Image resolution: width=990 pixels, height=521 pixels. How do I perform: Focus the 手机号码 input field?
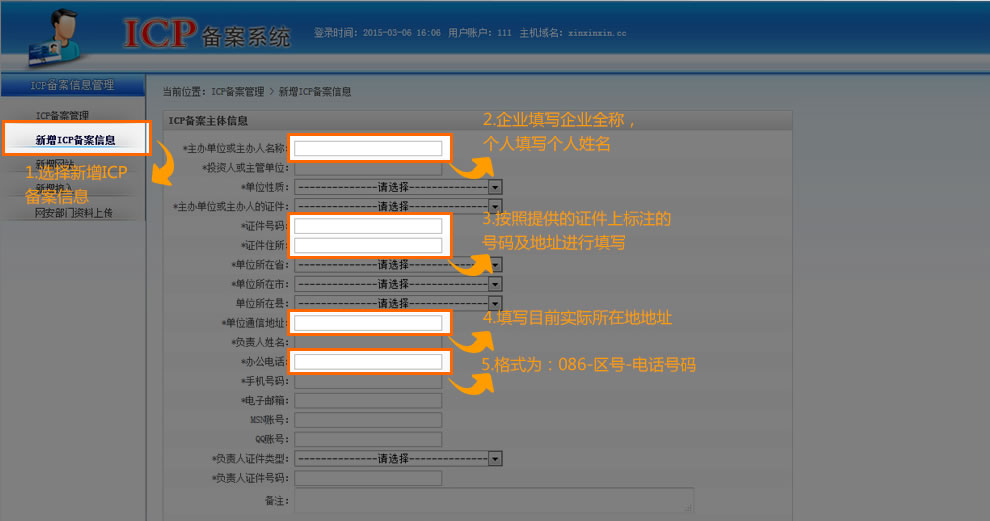[368, 381]
